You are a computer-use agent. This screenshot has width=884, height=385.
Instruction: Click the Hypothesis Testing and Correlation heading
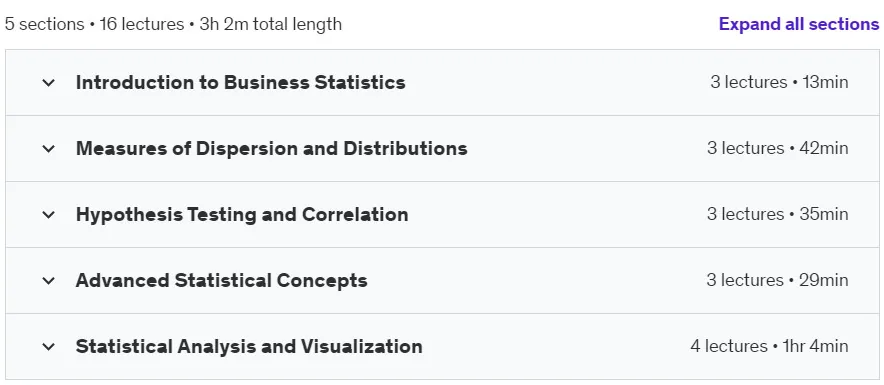point(242,214)
